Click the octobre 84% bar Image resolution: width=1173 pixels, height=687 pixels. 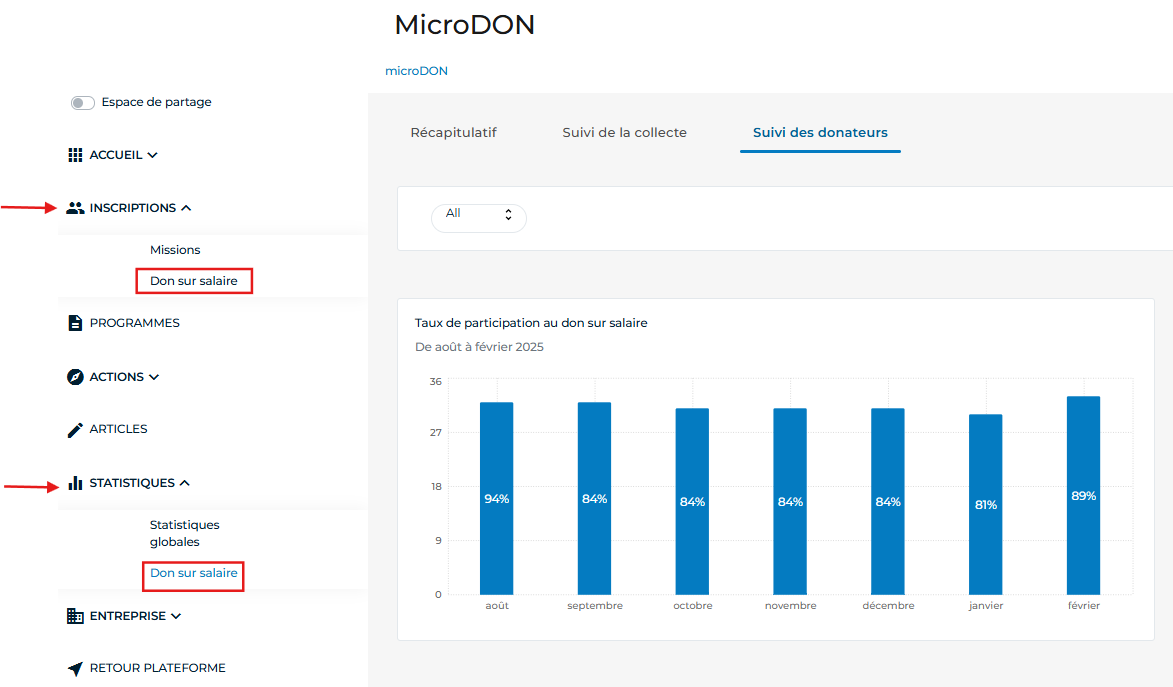(x=692, y=501)
